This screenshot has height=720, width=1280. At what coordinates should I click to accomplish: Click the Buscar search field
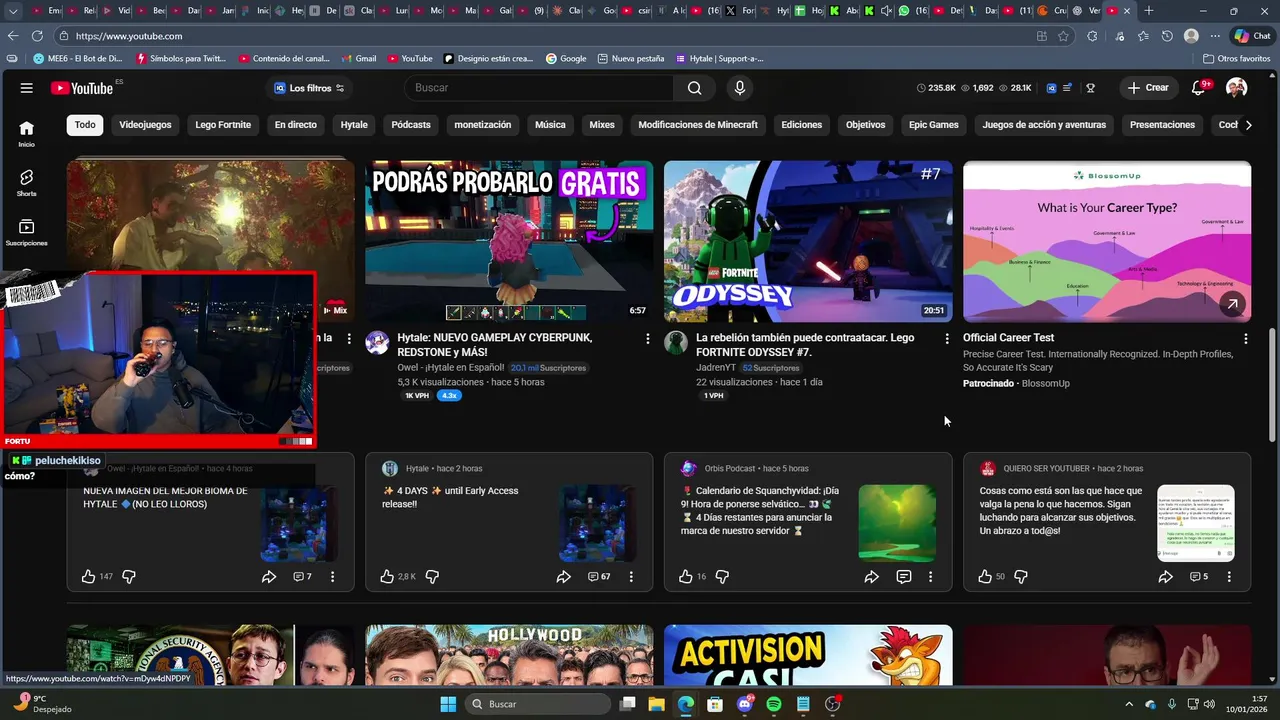point(540,88)
